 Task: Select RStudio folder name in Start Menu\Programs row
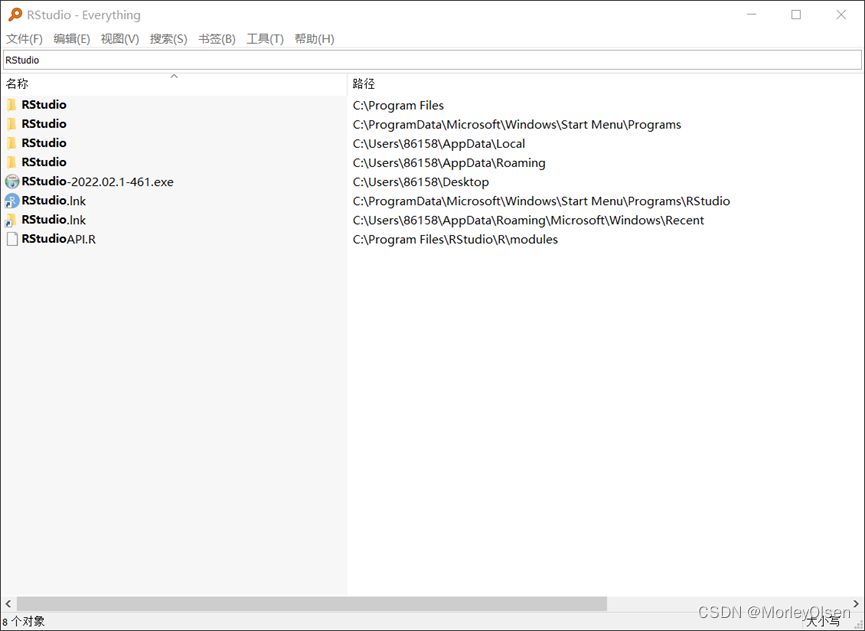(x=44, y=124)
